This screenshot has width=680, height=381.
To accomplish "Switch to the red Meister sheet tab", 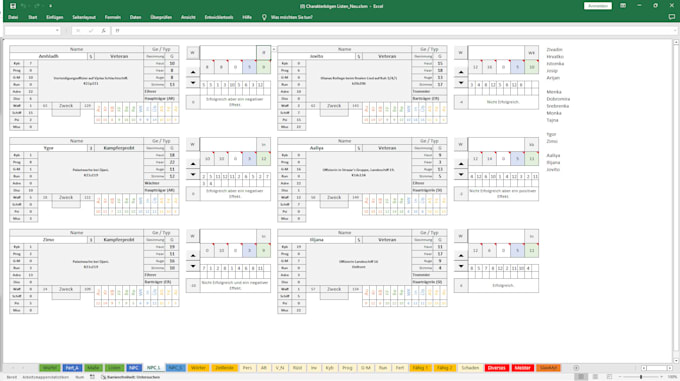I will (522, 368).
